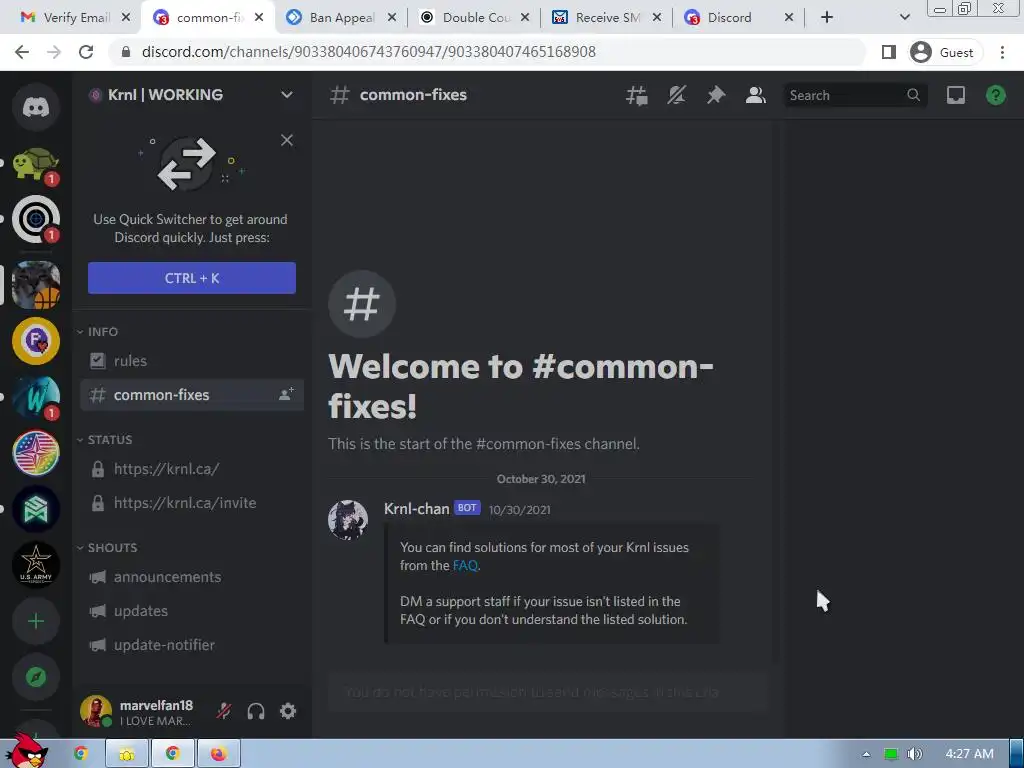This screenshot has height=768, width=1024.
Task: Click the volume speaker tray icon
Action: pos(915,754)
